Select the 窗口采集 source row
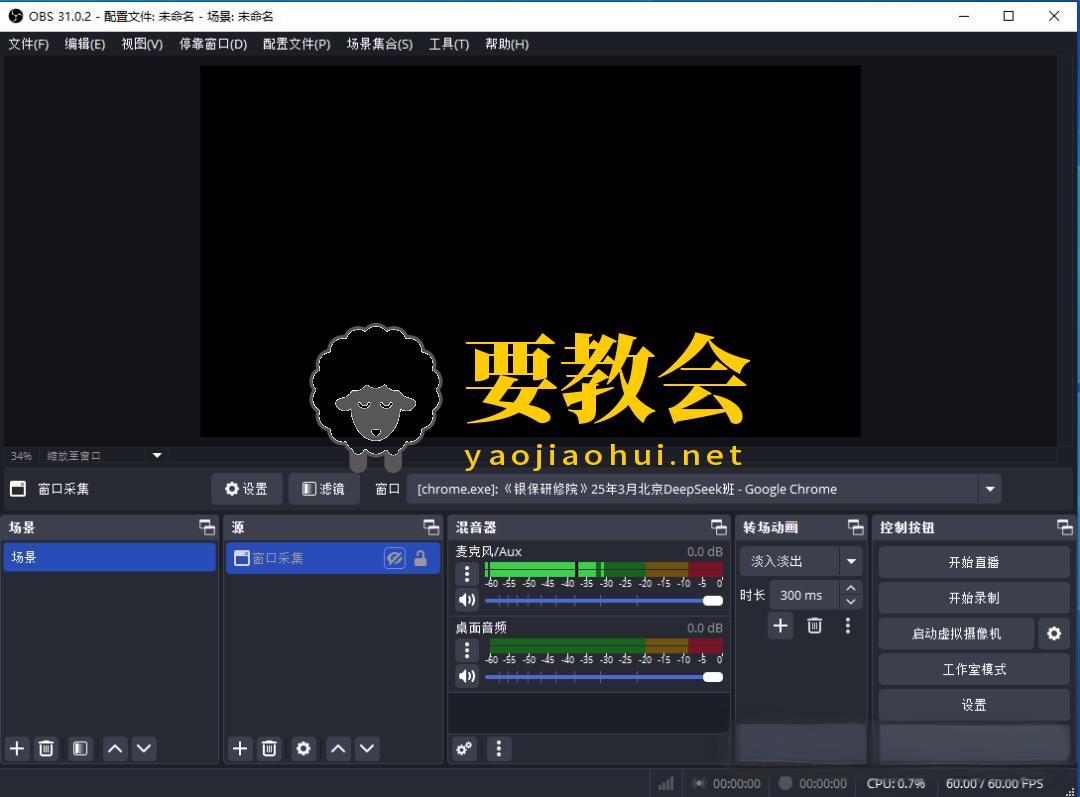The height and width of the screenshot is (797, 1080). [x=333, y=558]
